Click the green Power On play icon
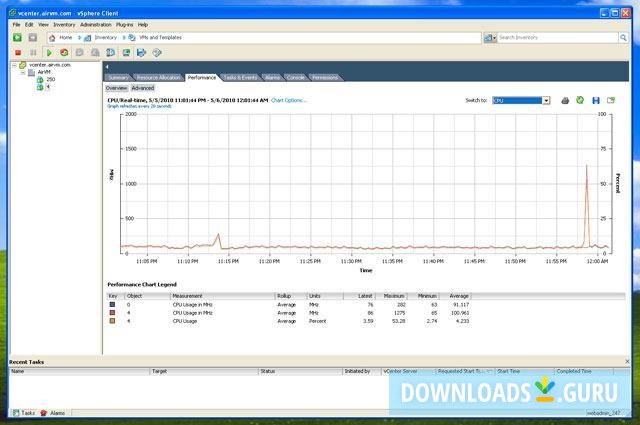Screen dimensions: 640x425 [49, 53]
